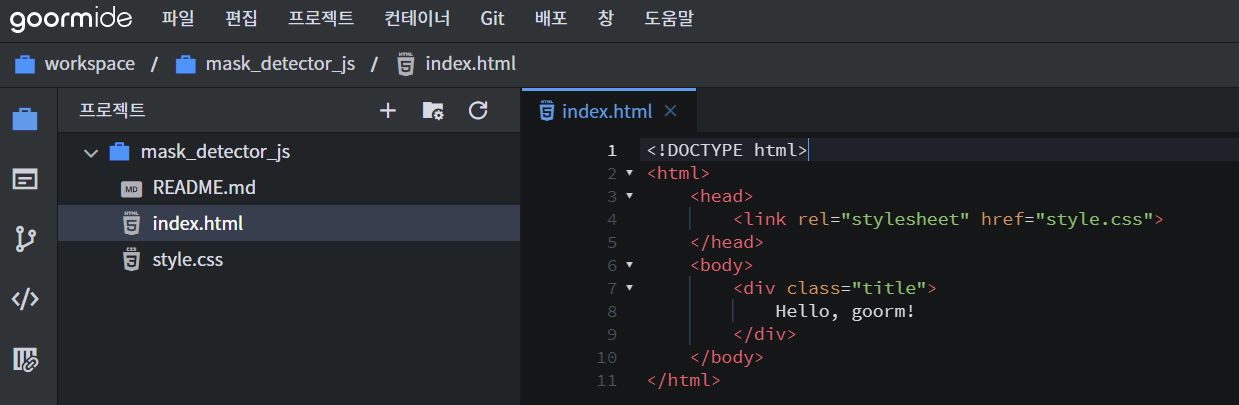
Task: Click the CSS icon beside style.css
Action: point(131,260)
